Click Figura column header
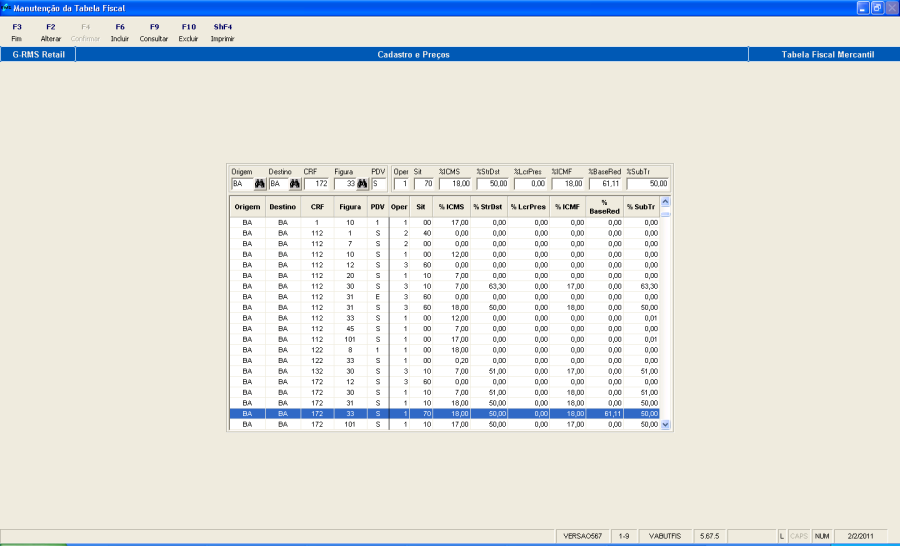The height and width of the screenshot is (546, 900). [x=350, y=207]
